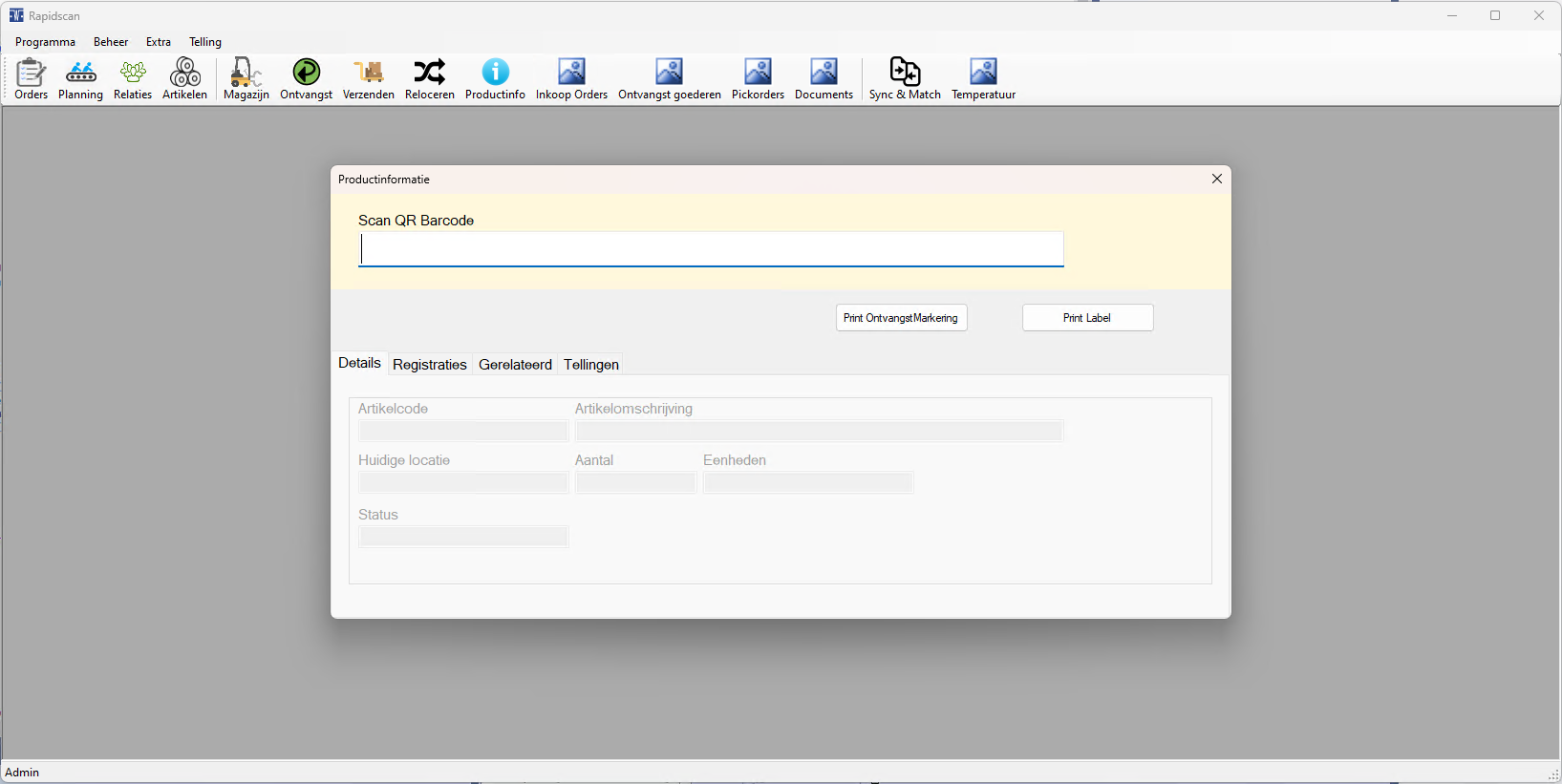This screenshot has width=1562, height=784.
Task: Open the Programma menu
Action: point(45,42)
